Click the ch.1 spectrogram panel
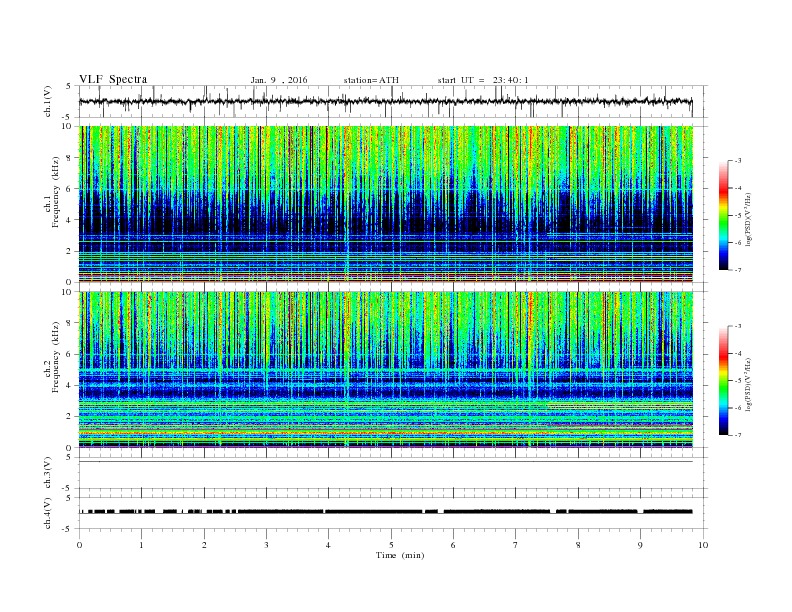The image size is (792, 612). coord(386,204)
